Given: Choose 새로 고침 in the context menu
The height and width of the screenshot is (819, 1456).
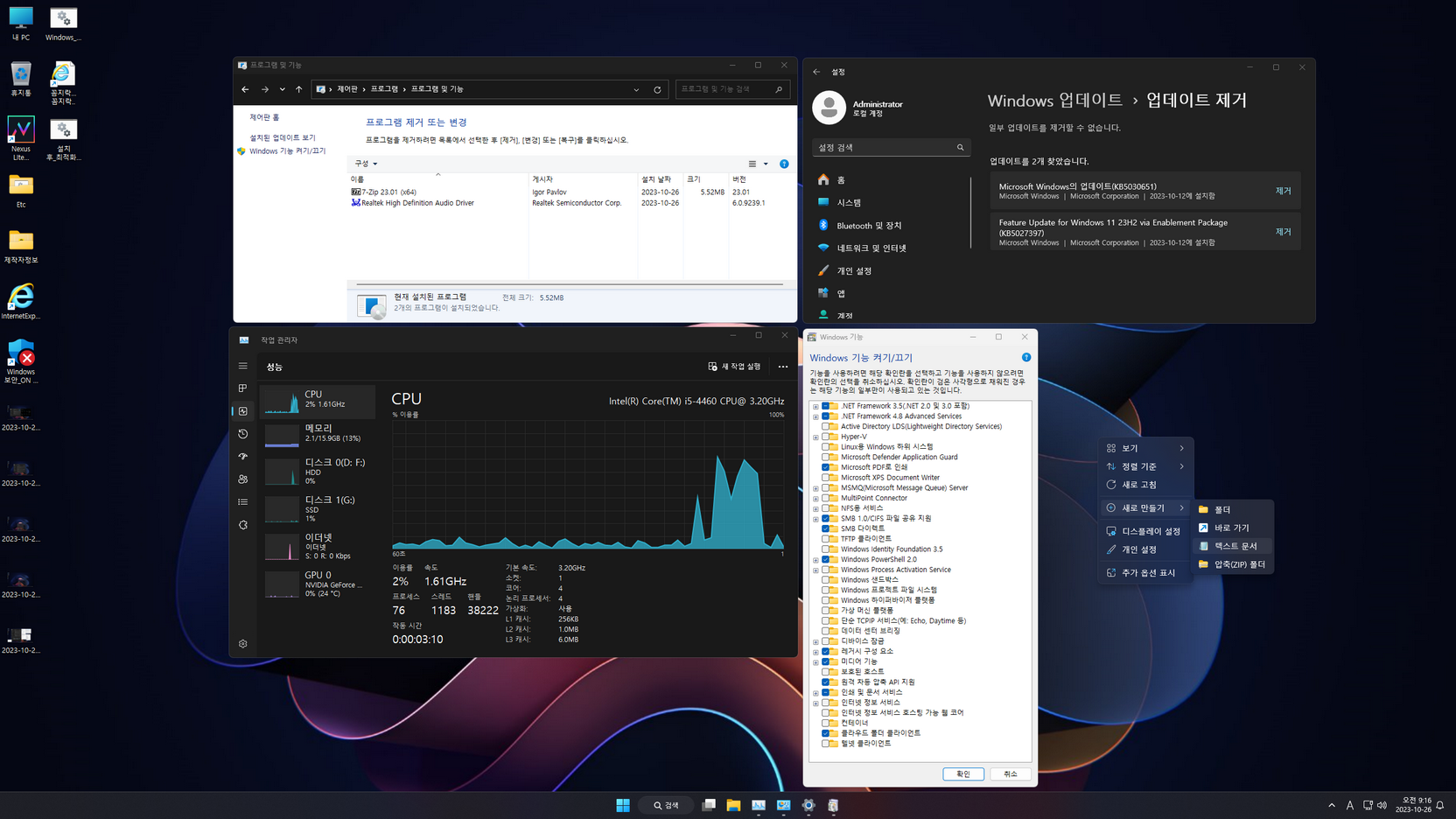Looking at the screenshot, I should (1145, 485).
